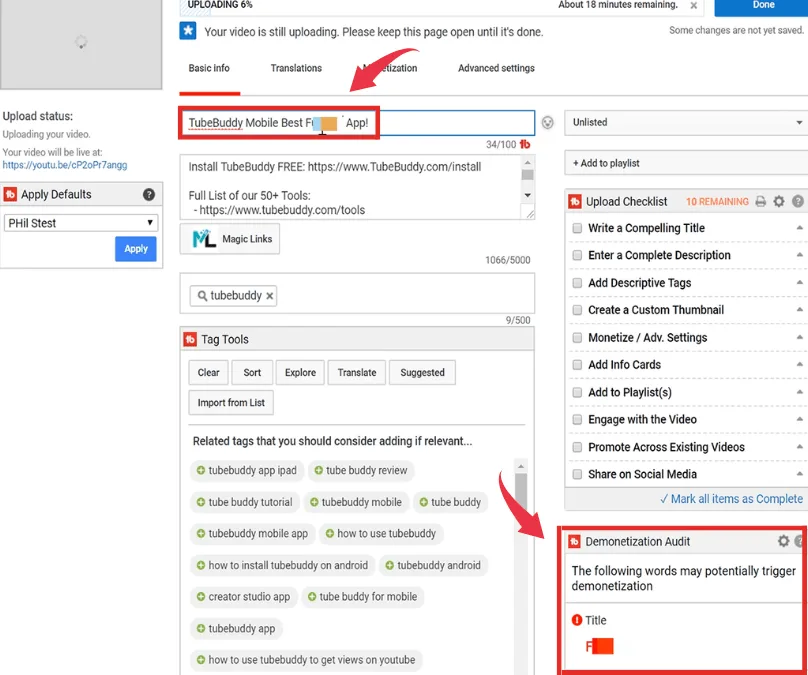The width and height of the screenshot is (808, 675).
Task: Check 'Promote Across Existing Videos' item
Action: pyautogui.click(x=577, y=447)
